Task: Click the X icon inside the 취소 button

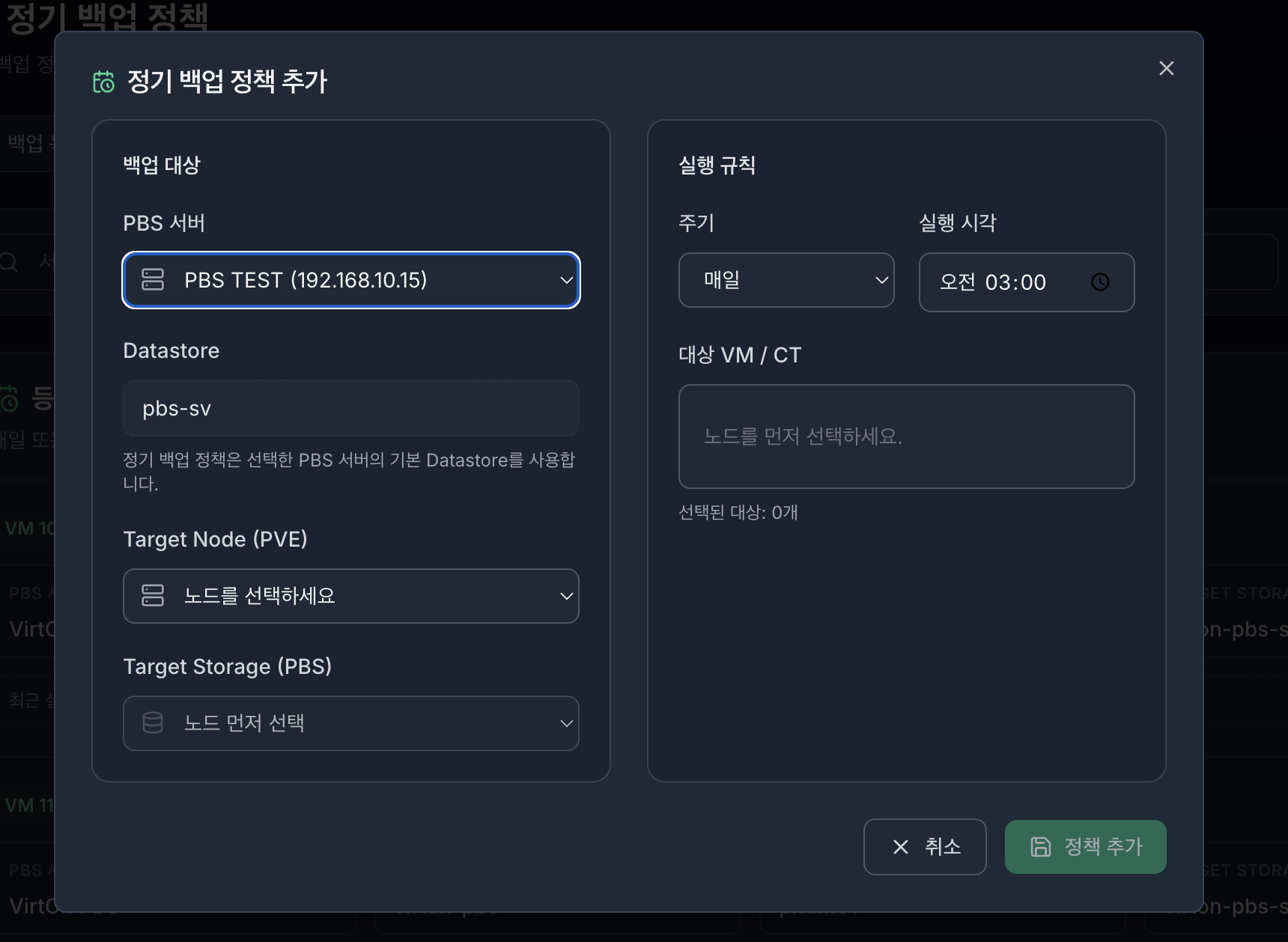Action: [x=900, y=847]
